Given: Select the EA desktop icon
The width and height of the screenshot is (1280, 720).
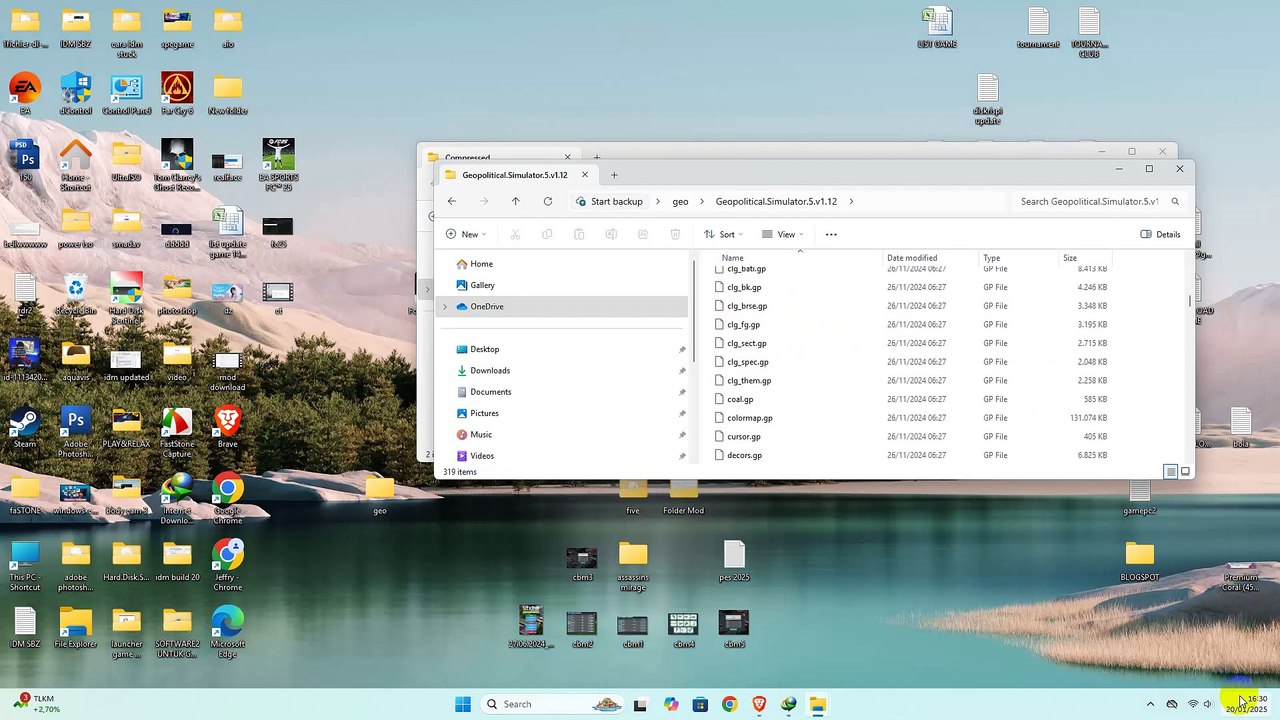Looking at the screenshot, I should [25, 94].
